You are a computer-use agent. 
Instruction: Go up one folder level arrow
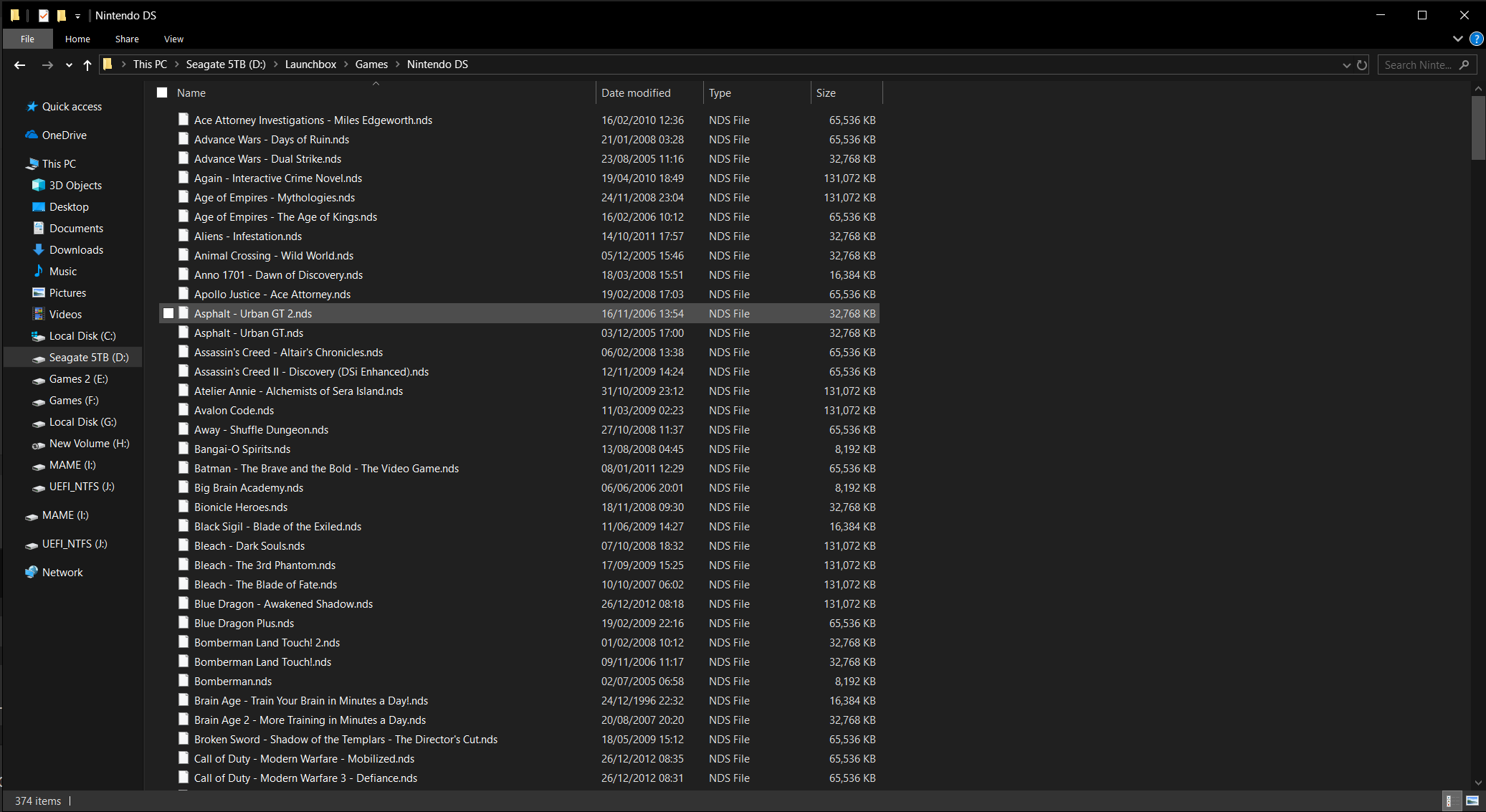[x=87, y=65]
